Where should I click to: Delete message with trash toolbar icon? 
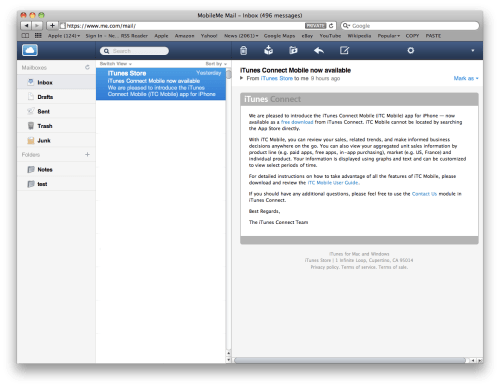[x=244, y=50]
